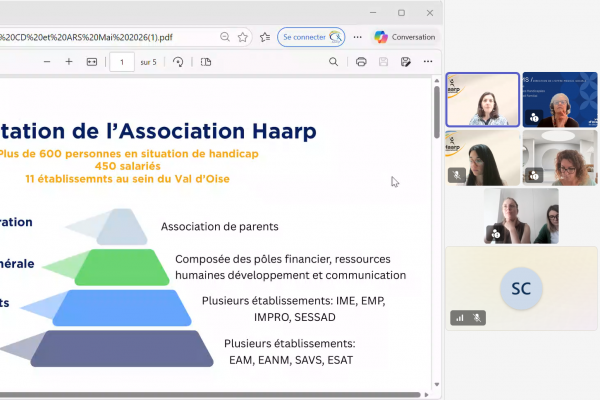Click the browser address bar URL
Image resolution: width=600 pixels, height=400 pixels.
click(x=86, y=37)
